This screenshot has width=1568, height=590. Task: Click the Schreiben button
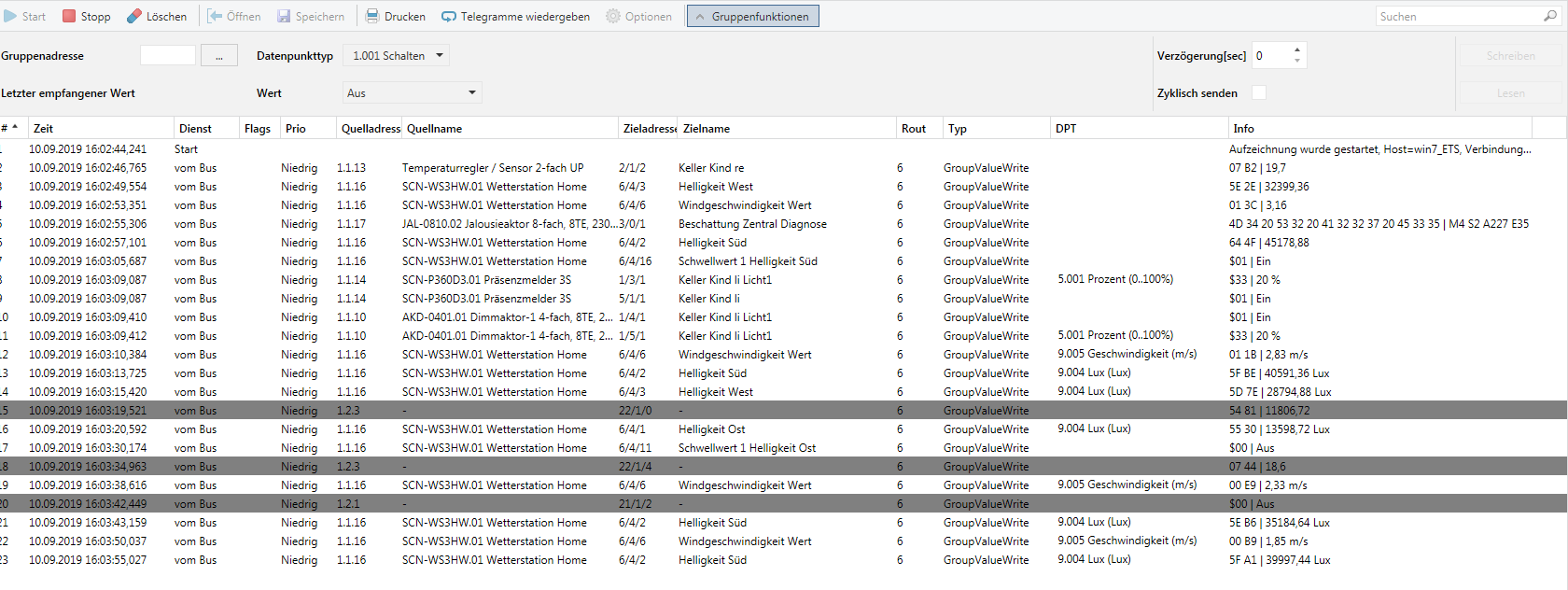[x=1510, y=55]
